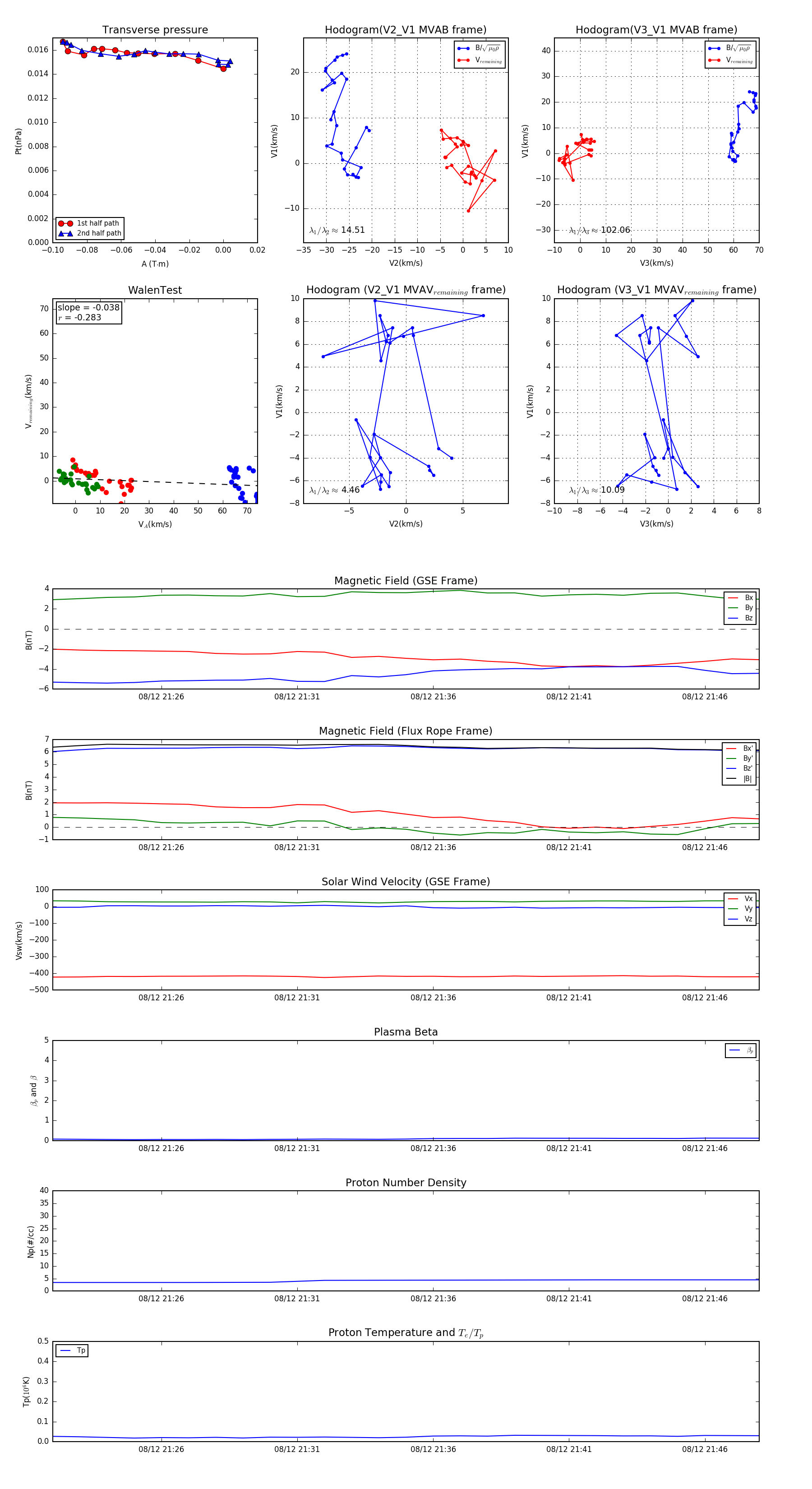This screenshot has width=812, height=1489.
Task: Click the "Proton Number Density" title
Action: click(406, 1183)
